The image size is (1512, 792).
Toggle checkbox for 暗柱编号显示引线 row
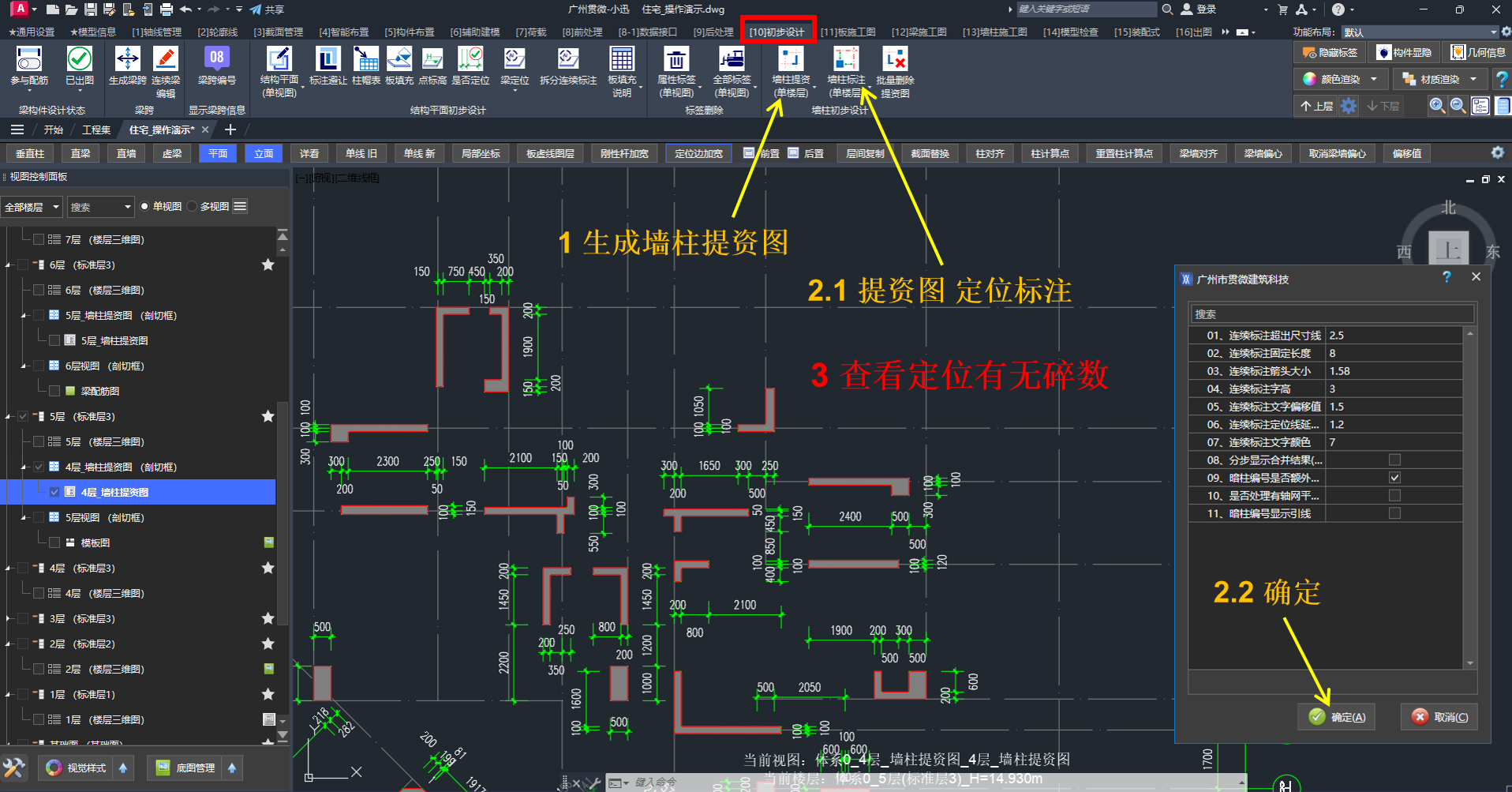(x=1394, y=513)
